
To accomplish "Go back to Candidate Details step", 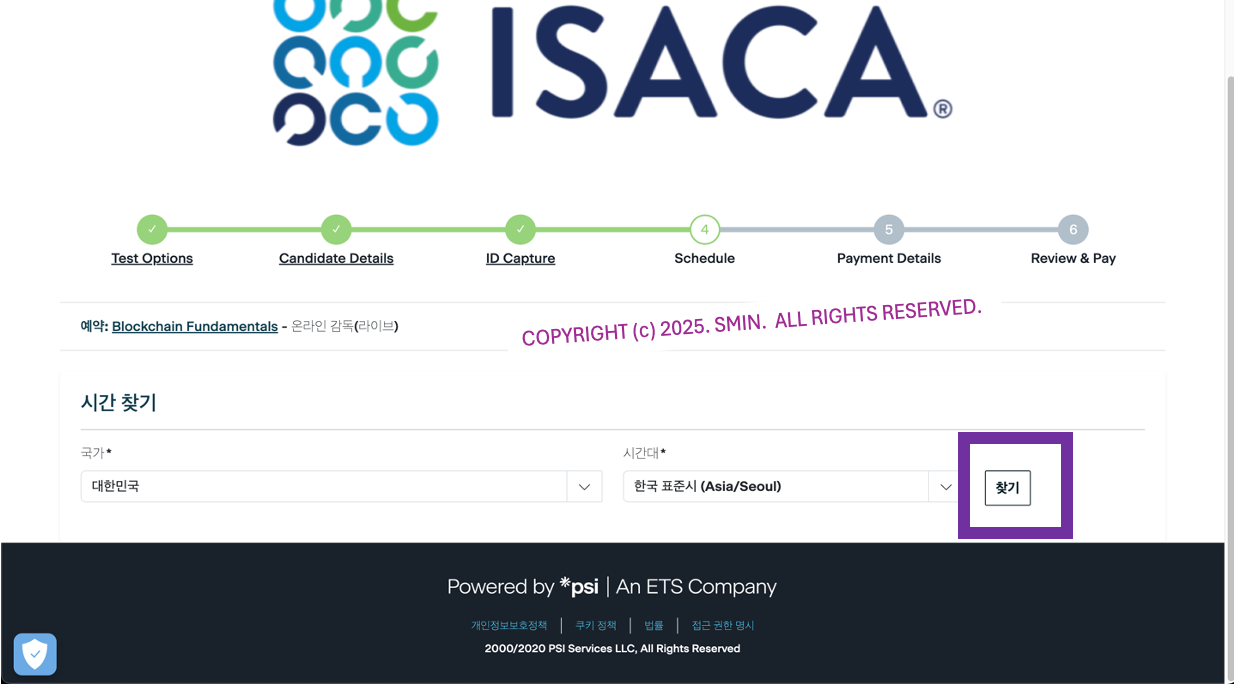I will (336, 258).
